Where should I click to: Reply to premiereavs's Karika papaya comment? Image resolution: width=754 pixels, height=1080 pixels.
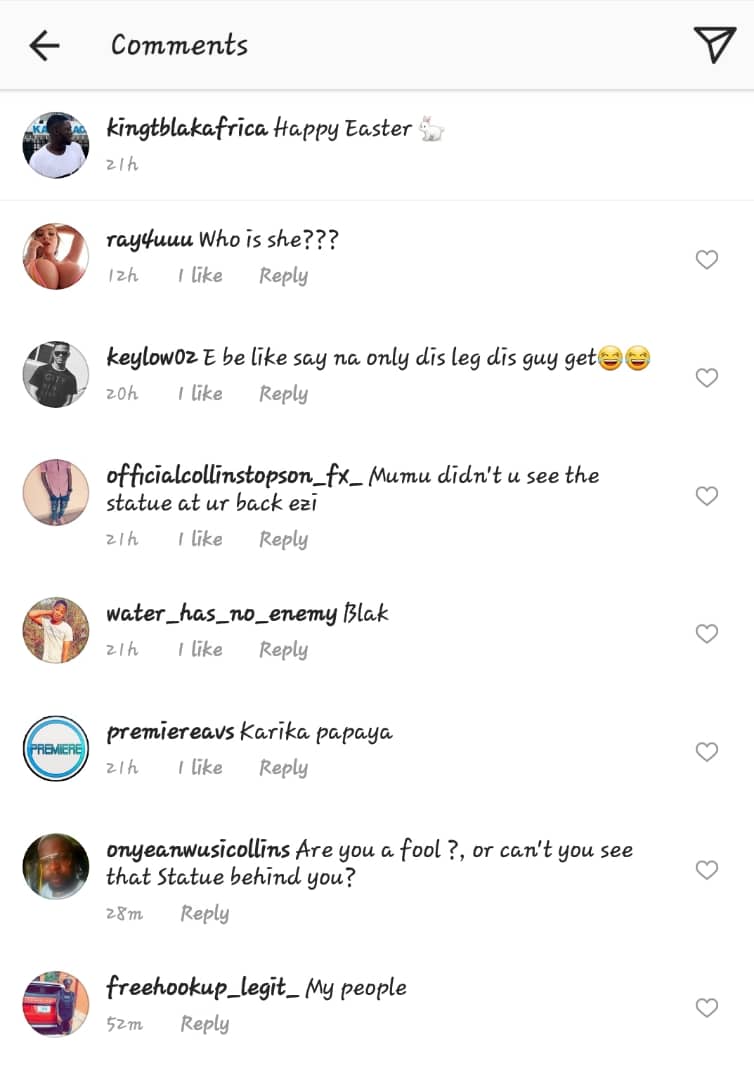click(283, 768)
